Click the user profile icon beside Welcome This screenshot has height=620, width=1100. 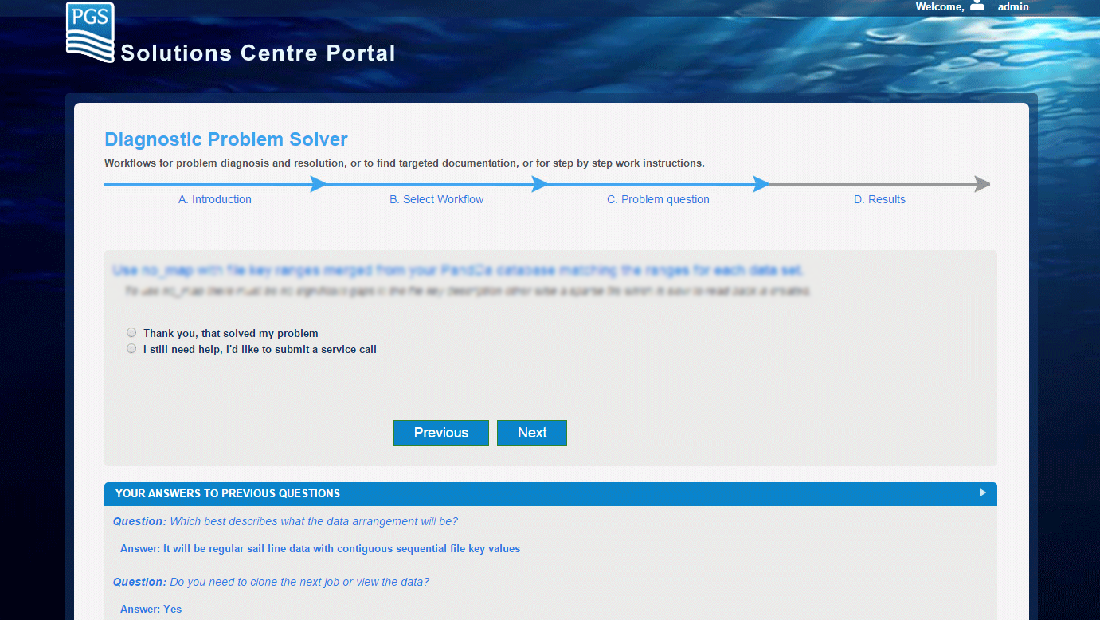[977, 6]
